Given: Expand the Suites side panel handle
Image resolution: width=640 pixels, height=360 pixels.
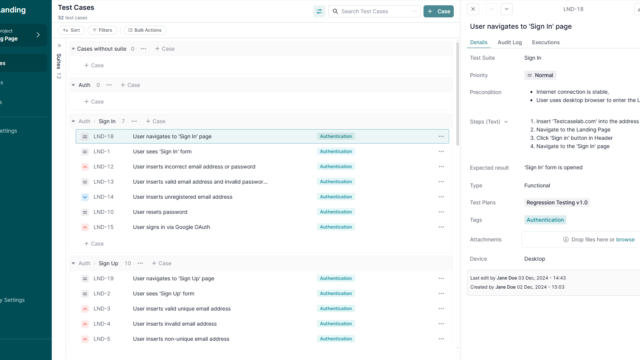Looking at the screenshot, I should tap(59, 46).
